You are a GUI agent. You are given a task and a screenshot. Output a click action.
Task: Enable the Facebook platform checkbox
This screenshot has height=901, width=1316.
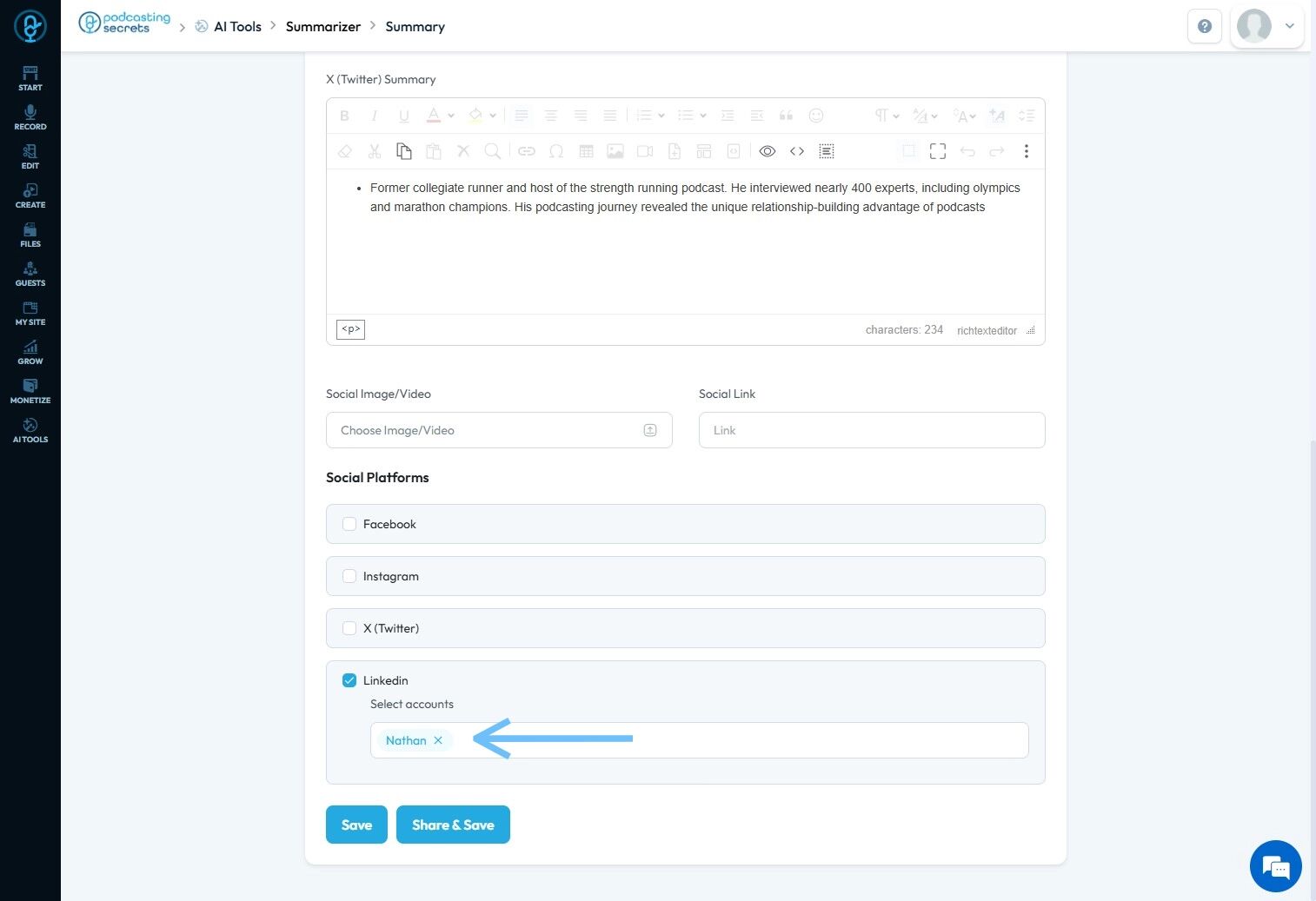click(349, 524)
